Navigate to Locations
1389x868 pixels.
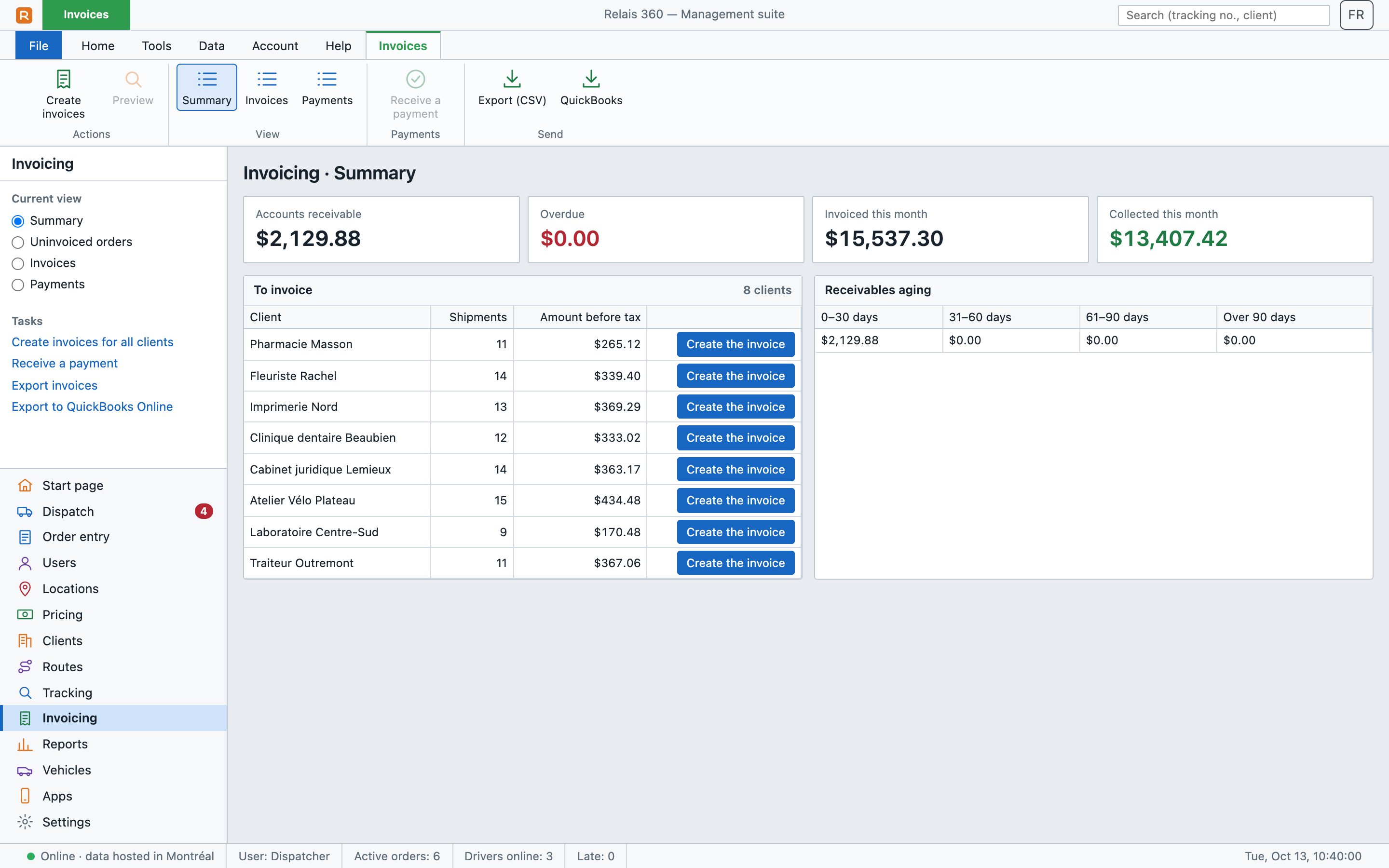[114, 588]
